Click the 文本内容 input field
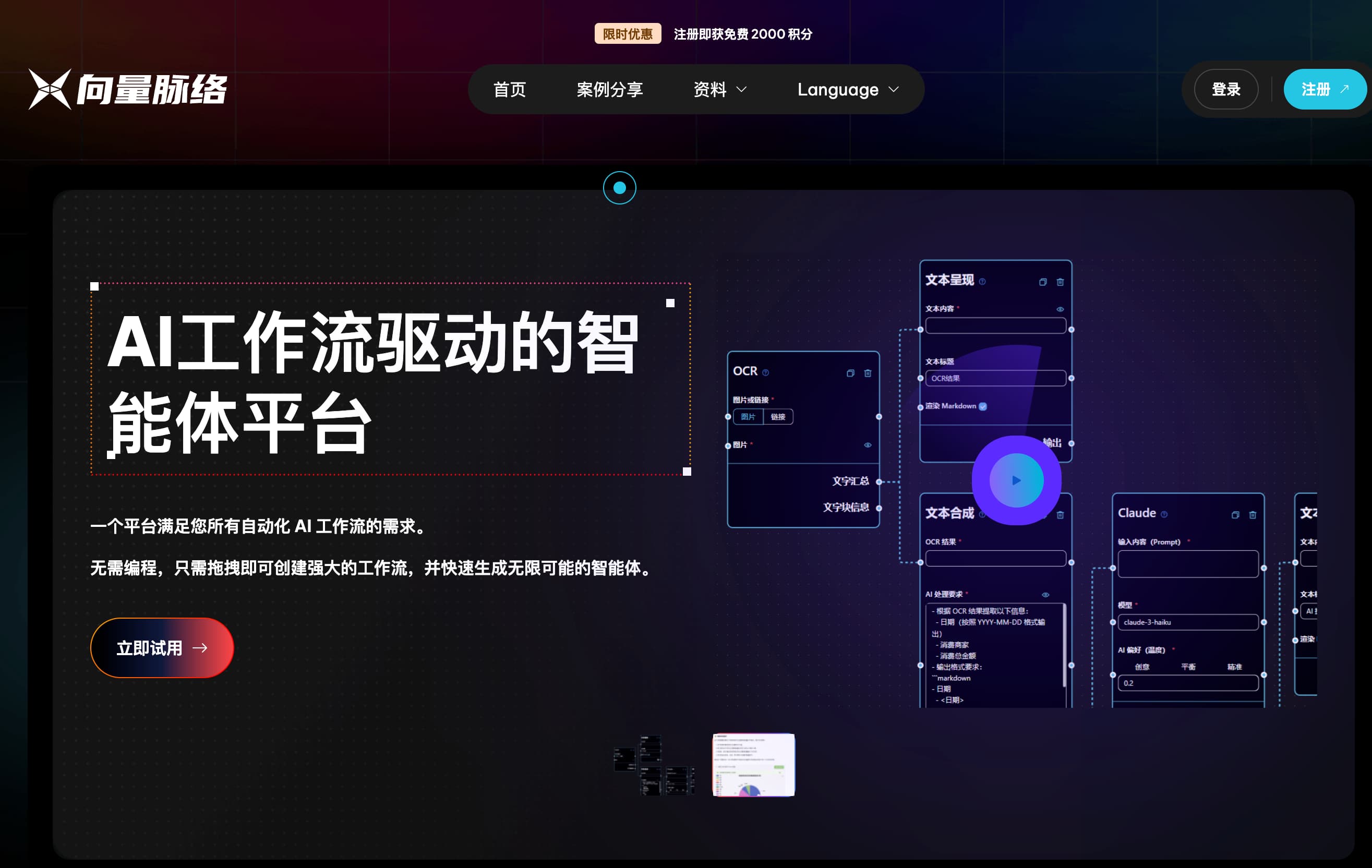This screenshot has height=868, width=1372. tap(995, 326)
